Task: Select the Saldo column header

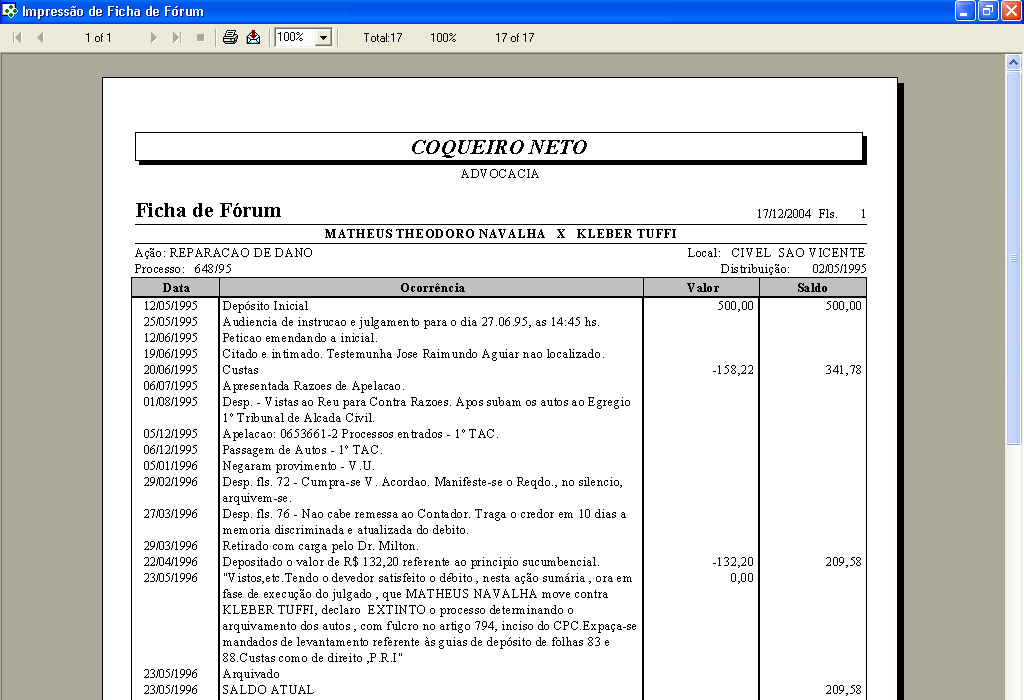Action: (x=812, y=288)
